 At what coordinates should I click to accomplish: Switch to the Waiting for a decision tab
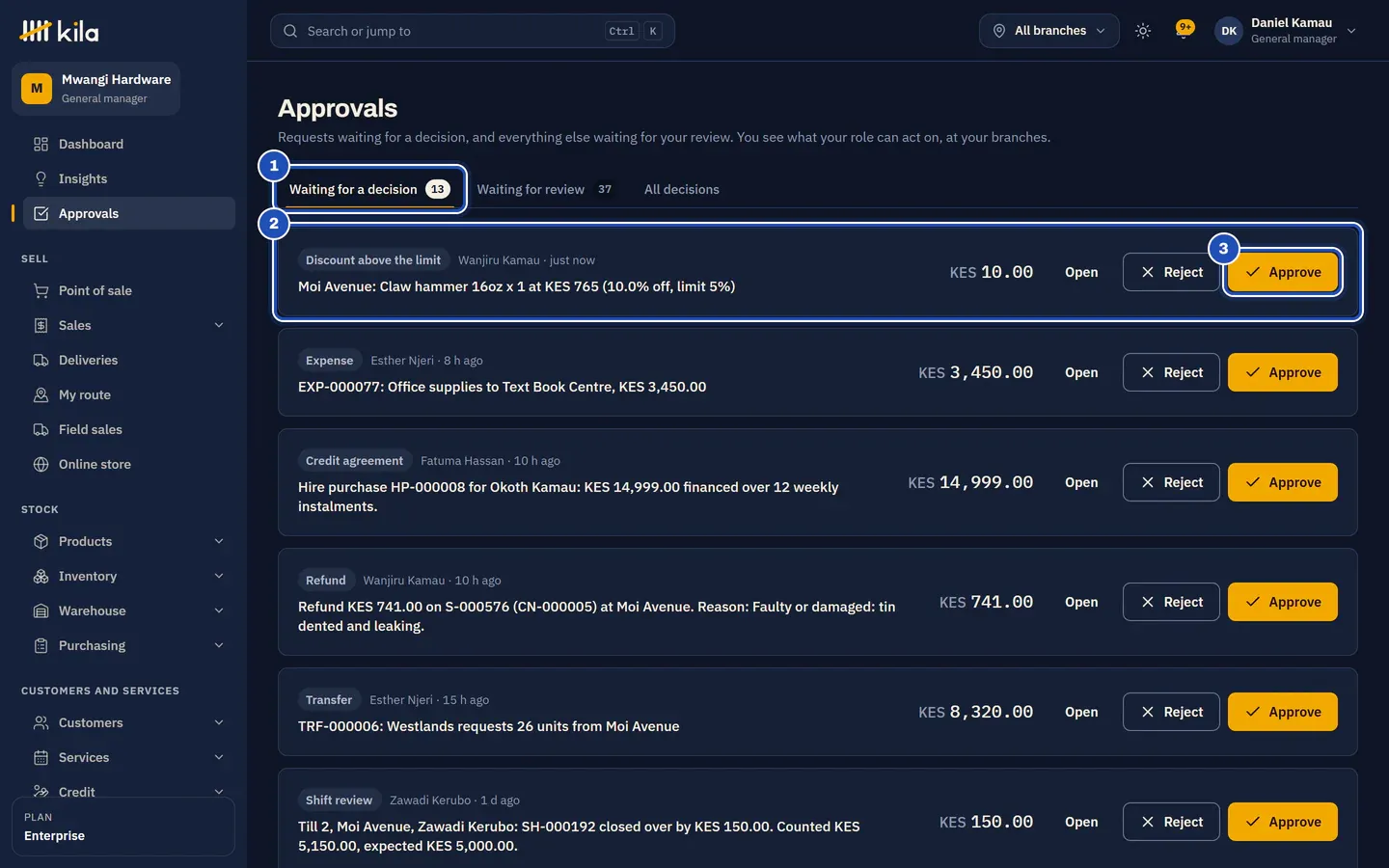pos(369,189)
